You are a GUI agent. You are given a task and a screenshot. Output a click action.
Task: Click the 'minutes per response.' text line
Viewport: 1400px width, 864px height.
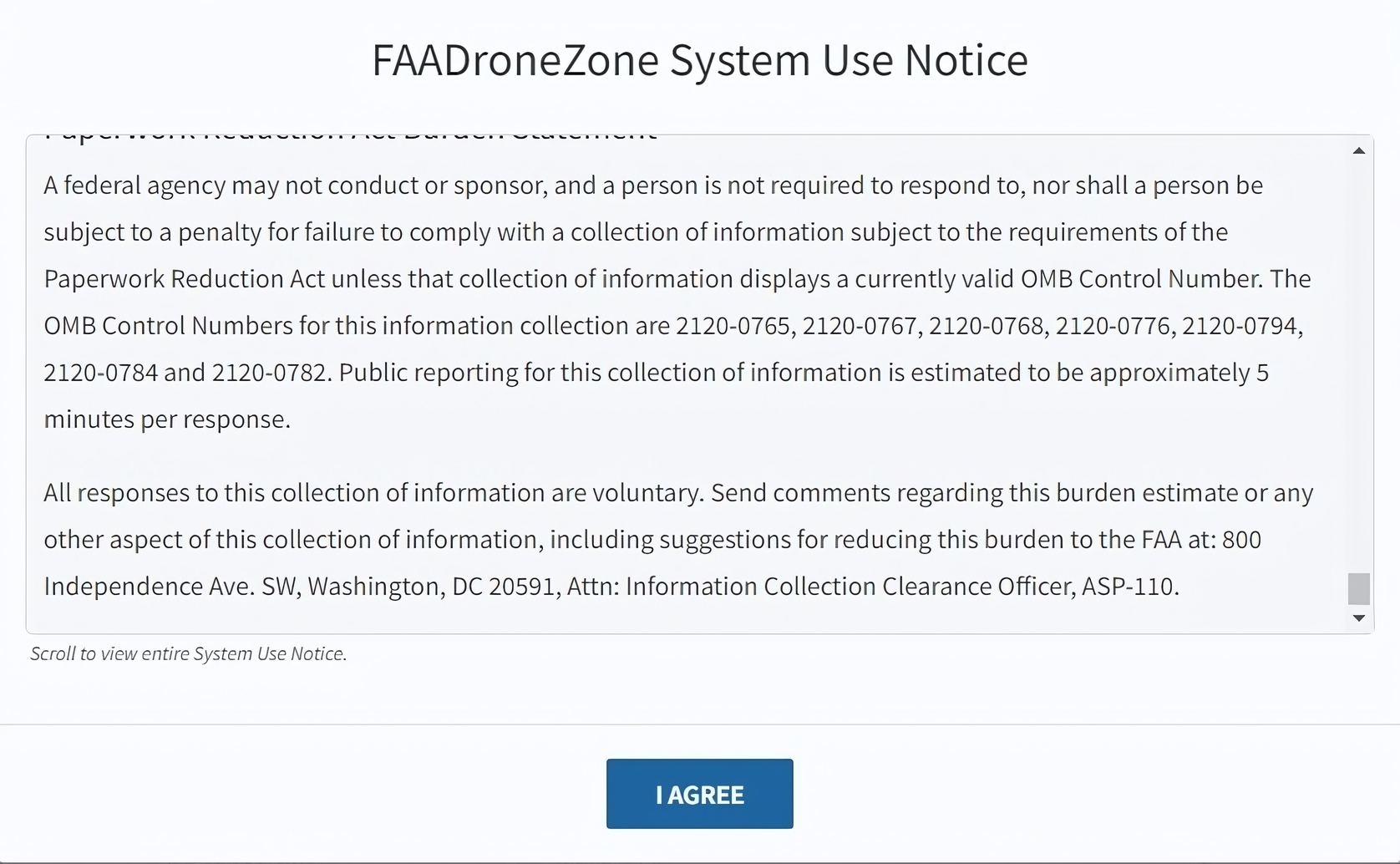[167, 419]
